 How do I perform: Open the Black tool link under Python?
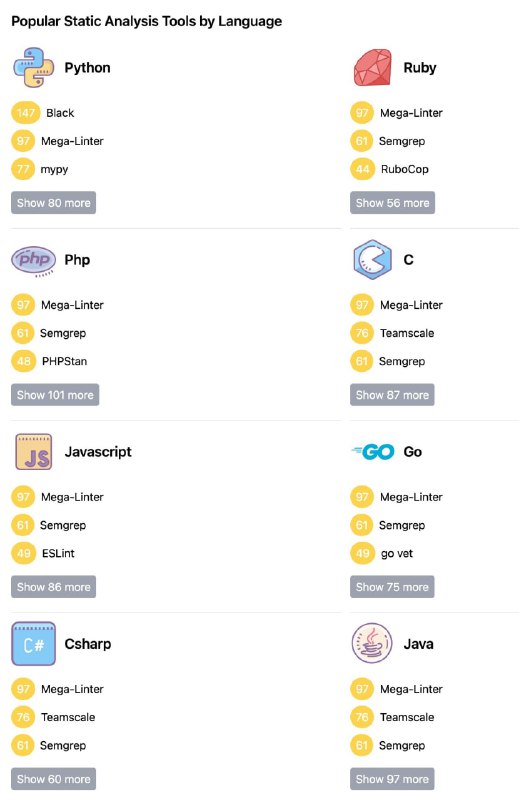point(60,113)
